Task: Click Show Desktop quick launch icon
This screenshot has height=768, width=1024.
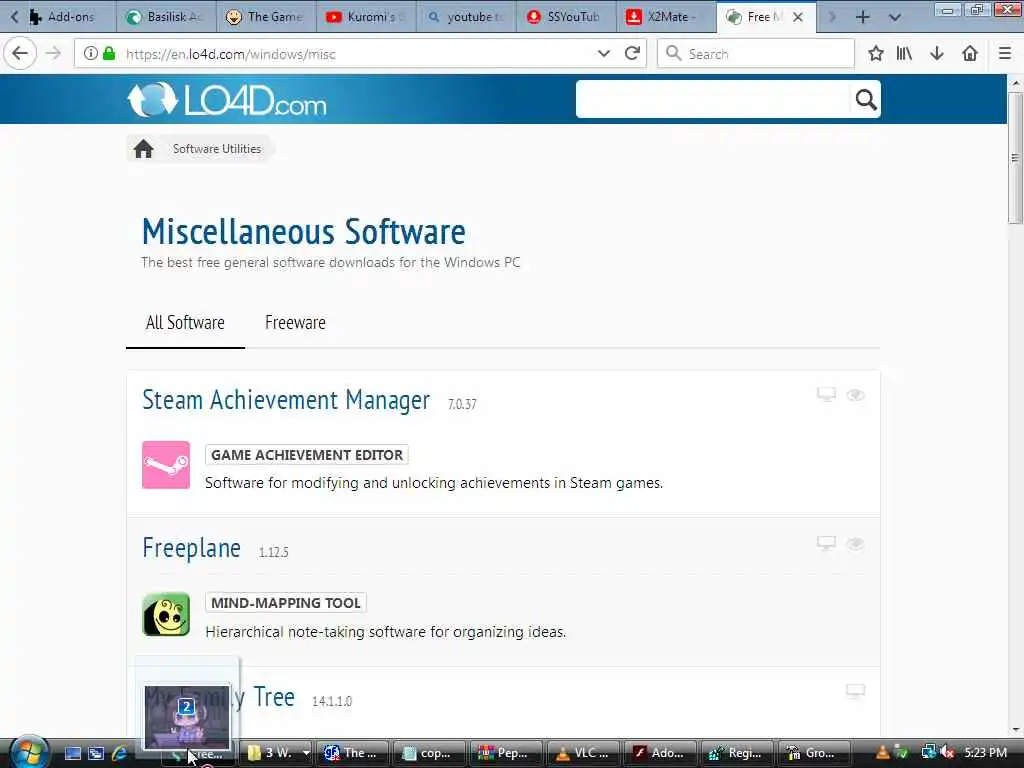Action: click(72, 753)
